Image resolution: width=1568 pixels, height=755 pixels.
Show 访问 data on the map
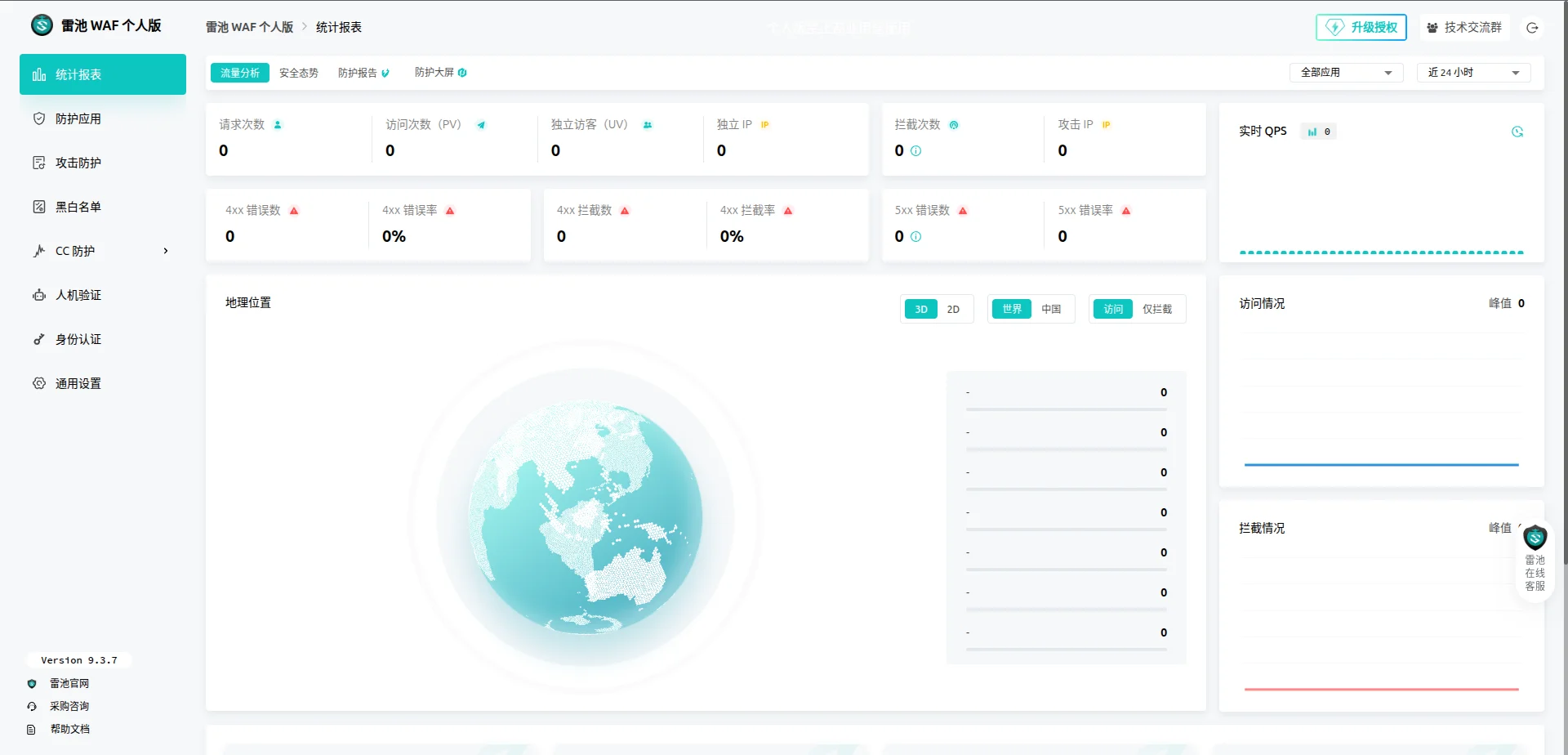[1113, 309]
